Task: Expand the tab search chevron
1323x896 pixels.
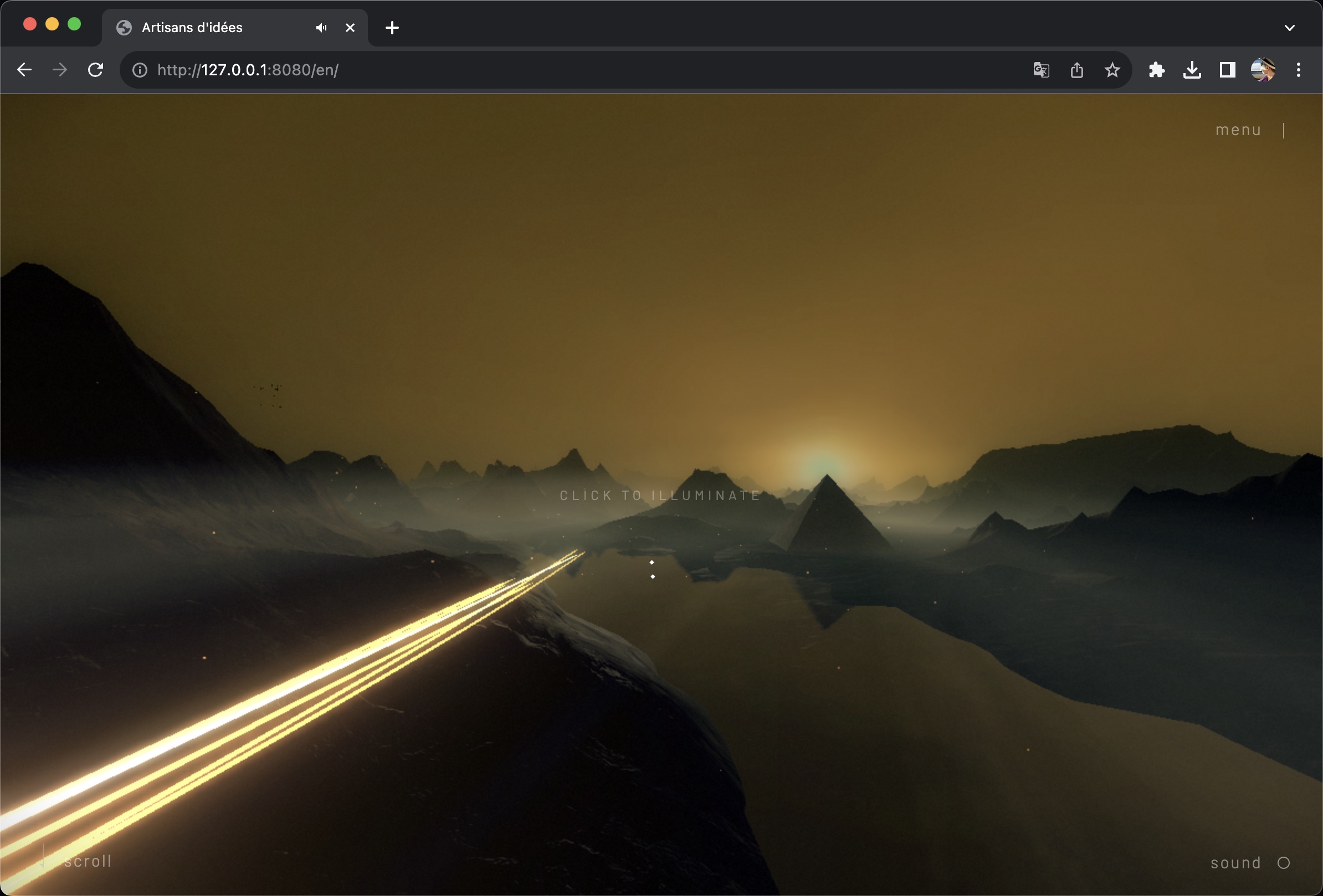Action: click(x=1289, y=27)
